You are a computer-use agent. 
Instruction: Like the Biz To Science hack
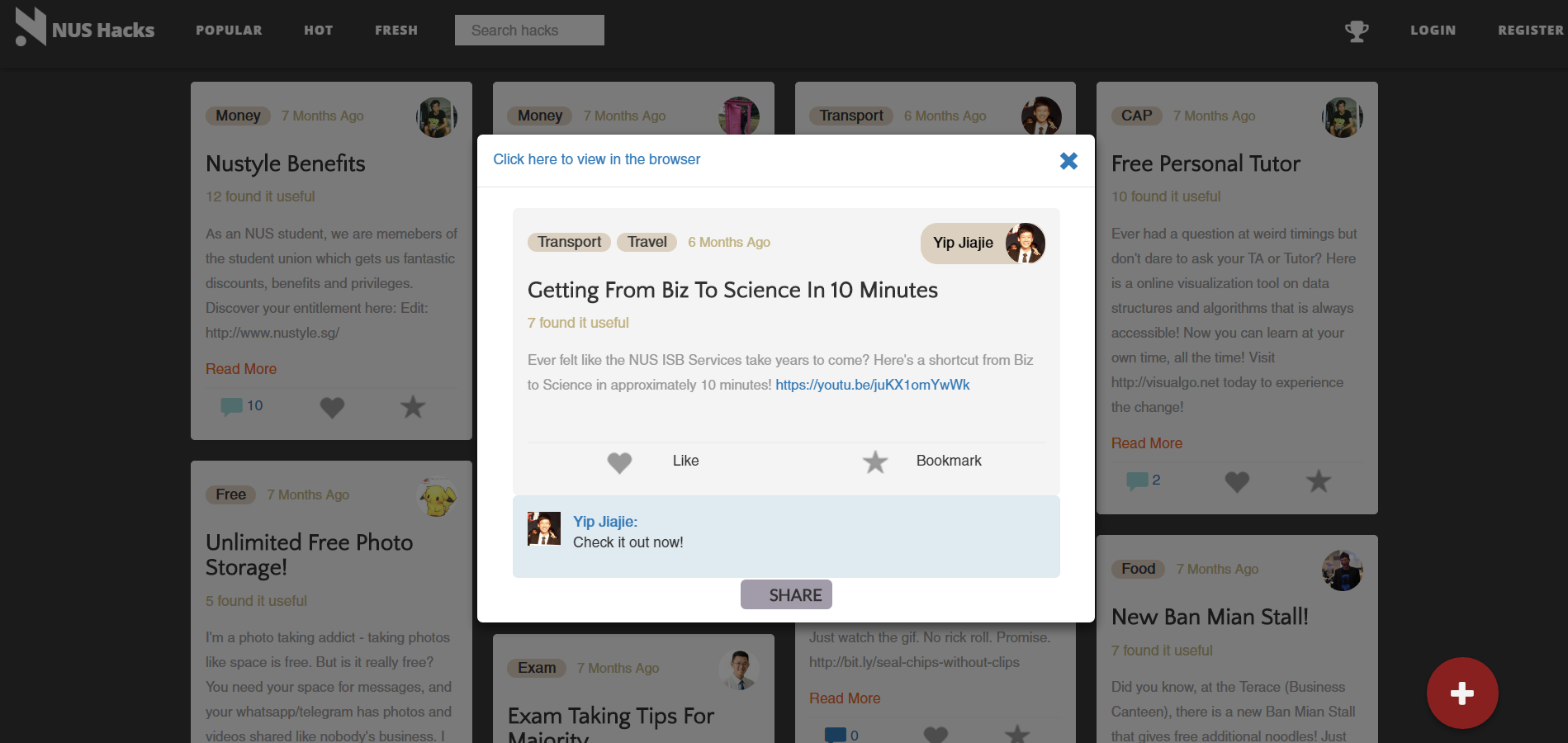653,461
